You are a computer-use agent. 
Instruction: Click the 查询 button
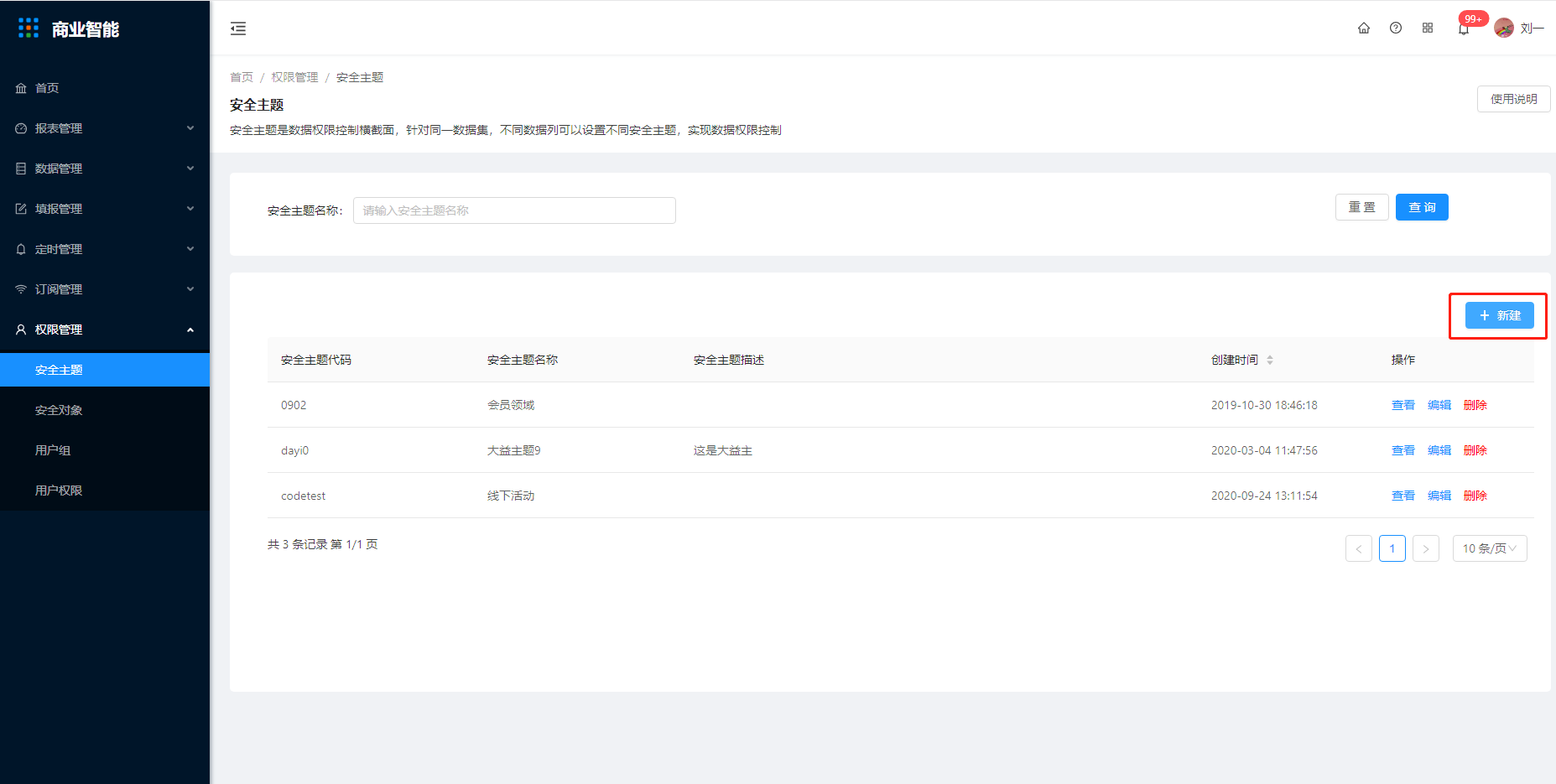coord(1422,207)
